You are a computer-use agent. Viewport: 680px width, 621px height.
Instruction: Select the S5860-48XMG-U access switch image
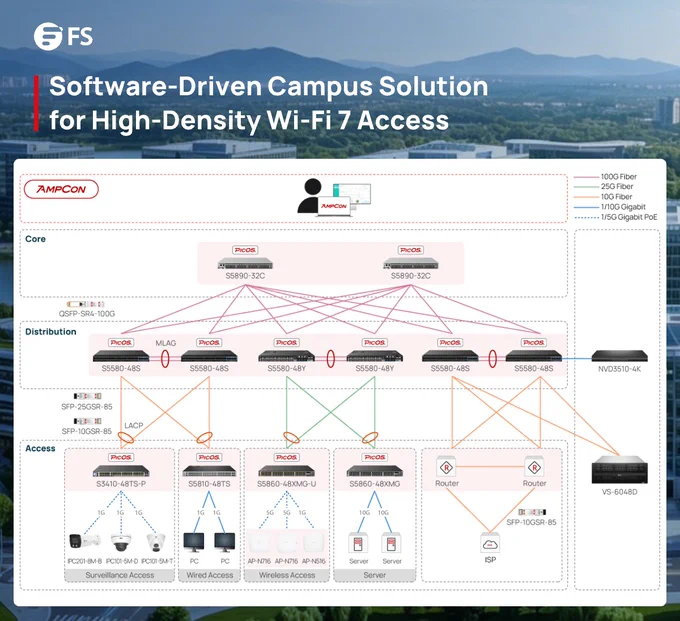pyautogui.click(x=286, y=471)
